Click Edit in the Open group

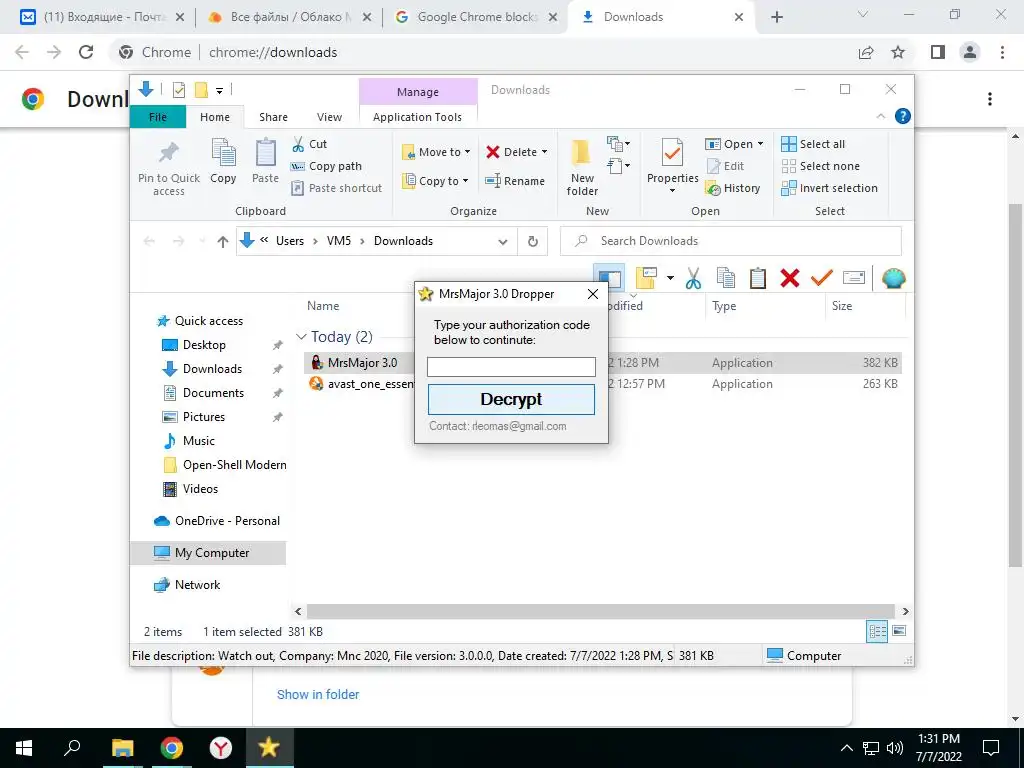pos(726,166)
